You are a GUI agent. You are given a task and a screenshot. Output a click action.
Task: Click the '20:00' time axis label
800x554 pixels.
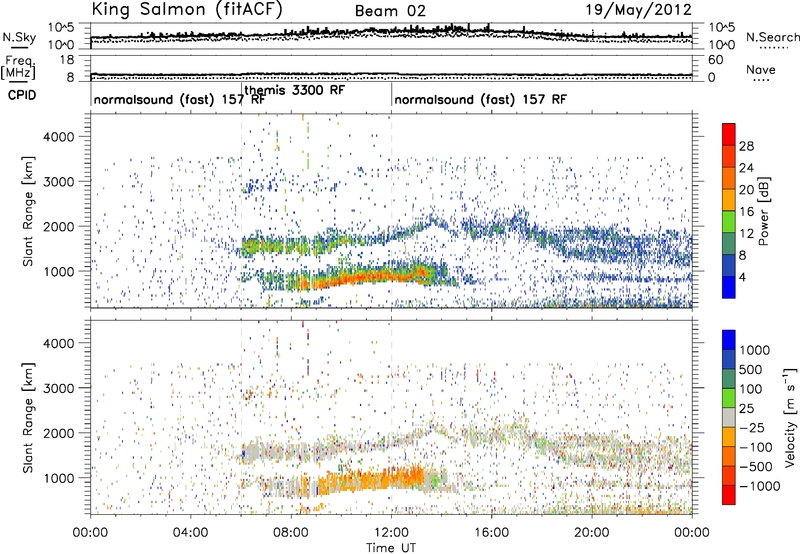point(592,533)
